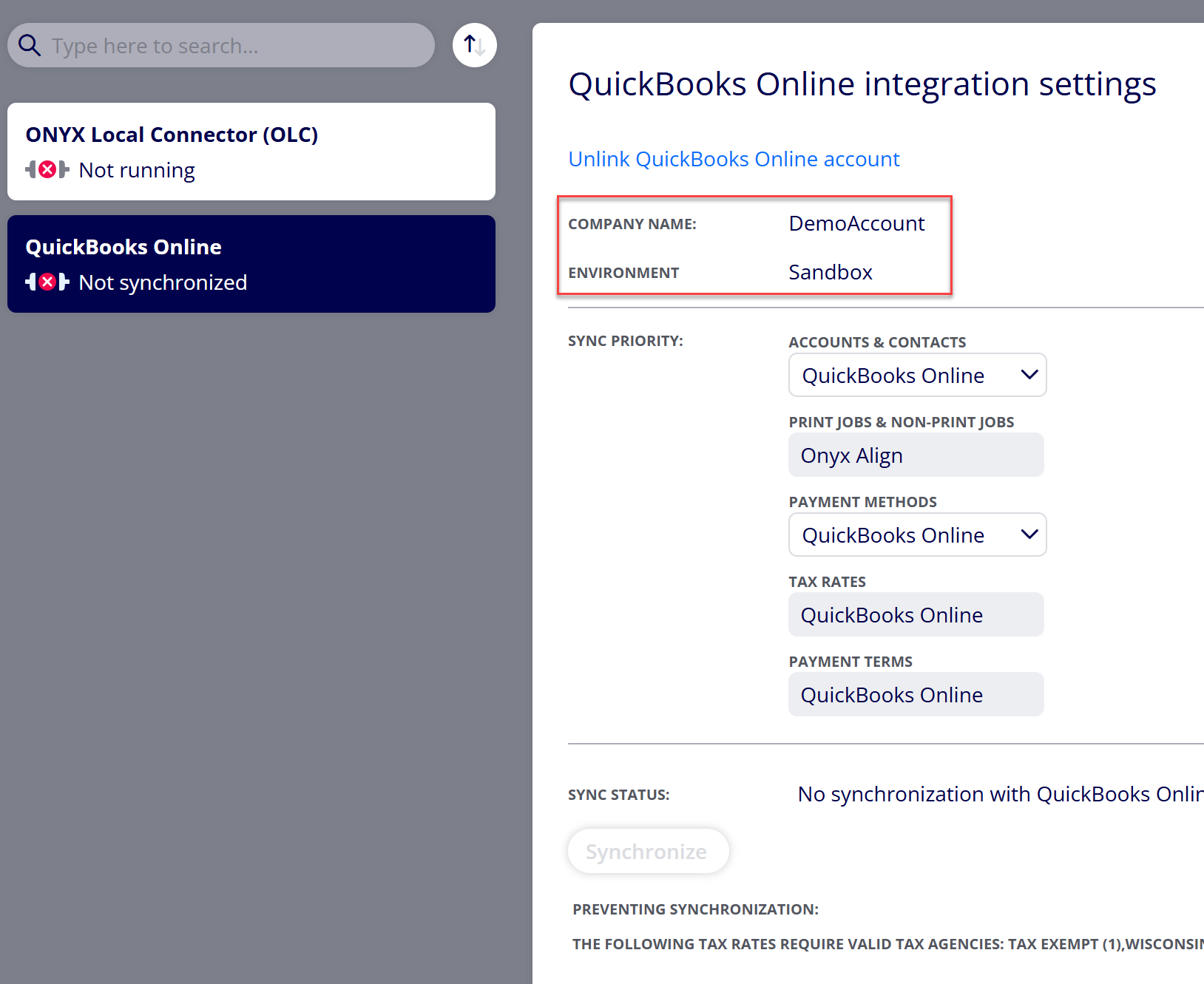This screenshot has width=1204, height=984.
Task: Click the Onyx Align print jobs field
Action: click(916, 455)
